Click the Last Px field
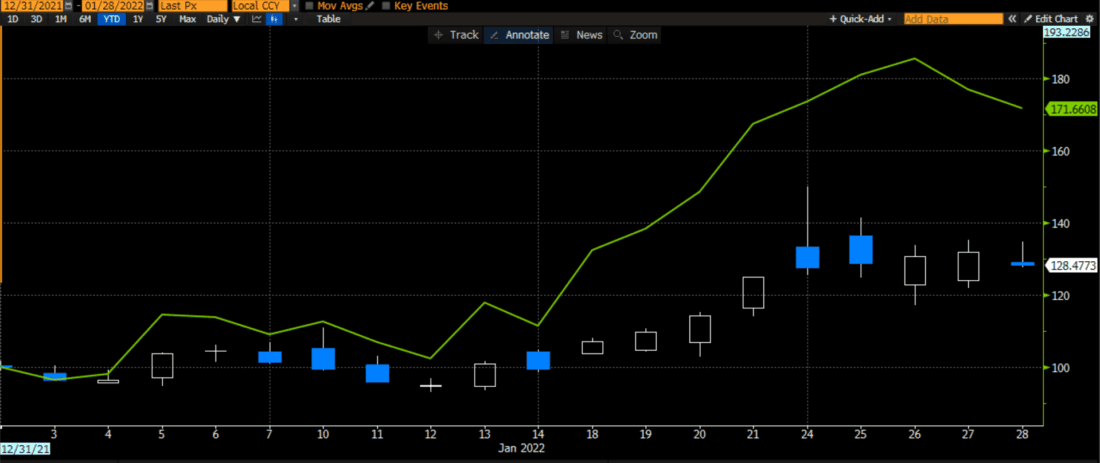The height and width of the screenshot is (463, 1100). (x=192, y=6)
